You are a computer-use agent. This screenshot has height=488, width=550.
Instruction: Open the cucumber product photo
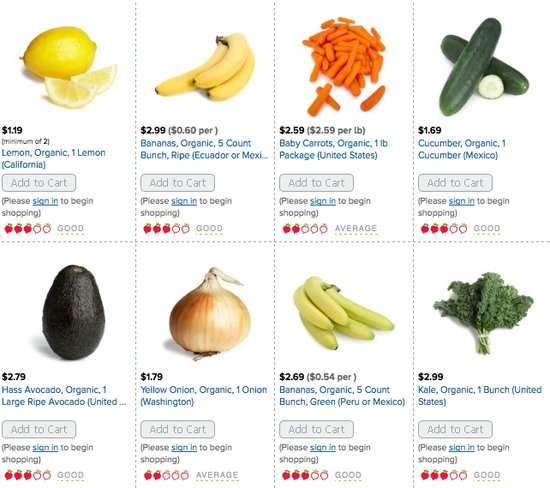(484, 67)
